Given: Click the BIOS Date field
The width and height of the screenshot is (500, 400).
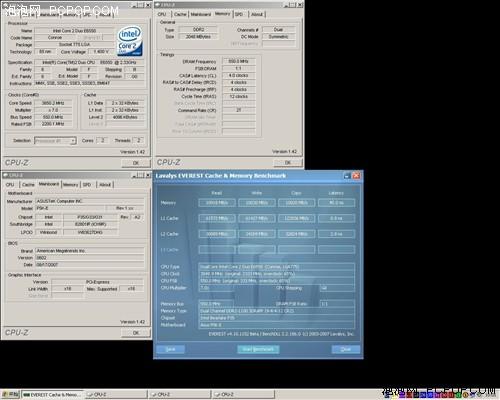Looking at the screenshot, I should click(90, 265).
